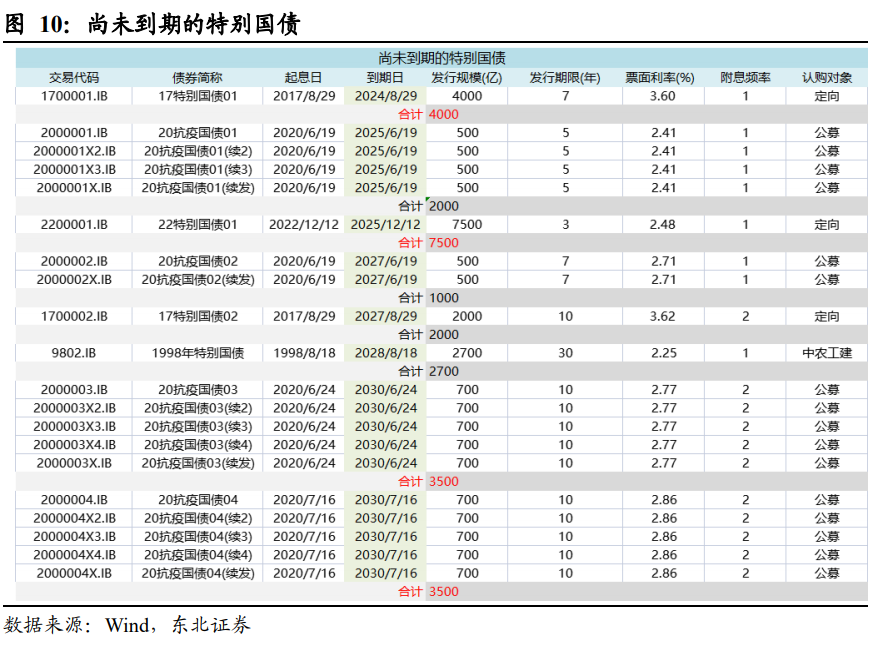The image size is (885, 648).
Task: Click bond name 22特别国债01
Action: [x=198, y=225]
